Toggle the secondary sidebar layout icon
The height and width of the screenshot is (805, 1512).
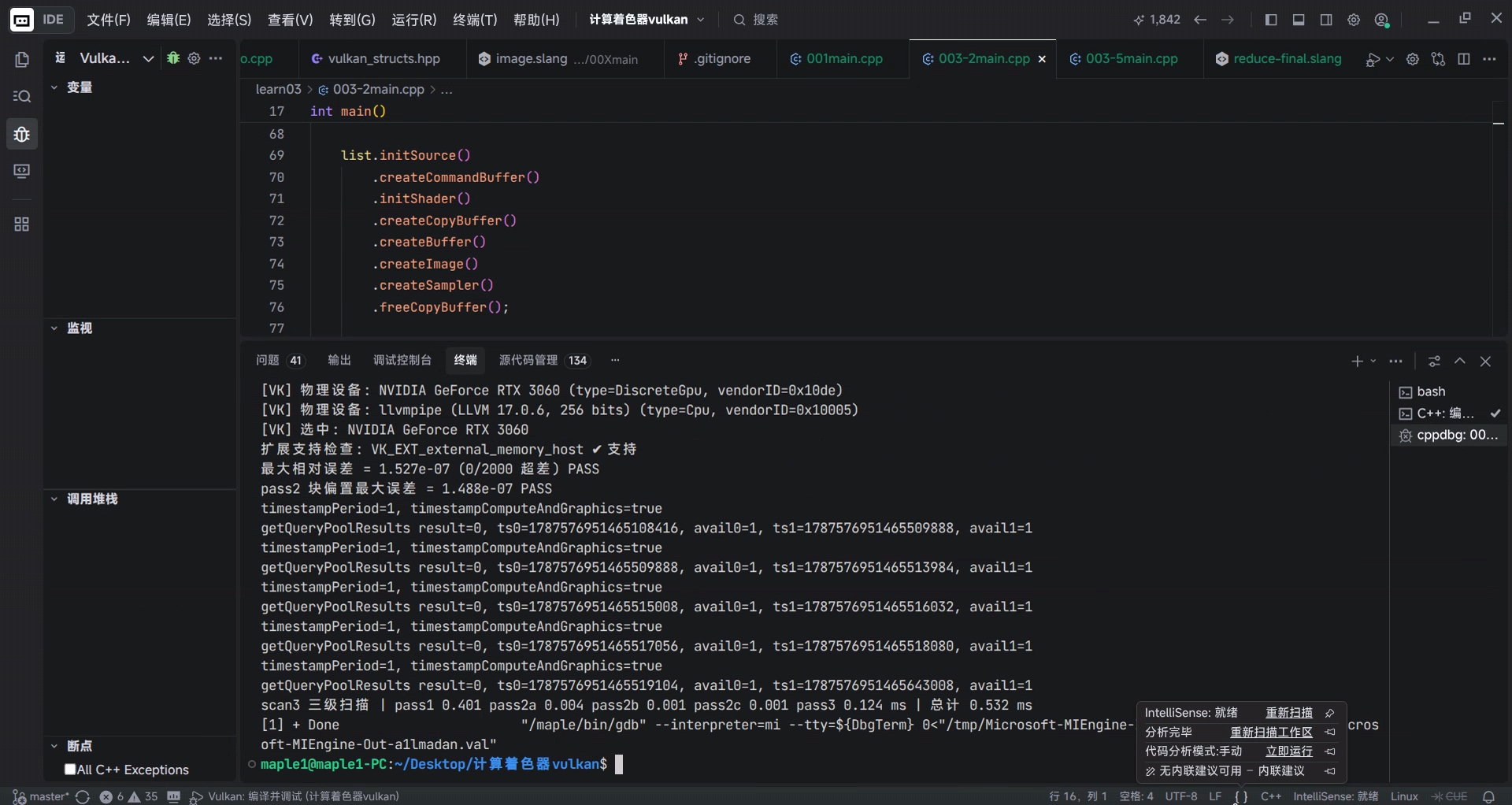tap(1326, 20)
